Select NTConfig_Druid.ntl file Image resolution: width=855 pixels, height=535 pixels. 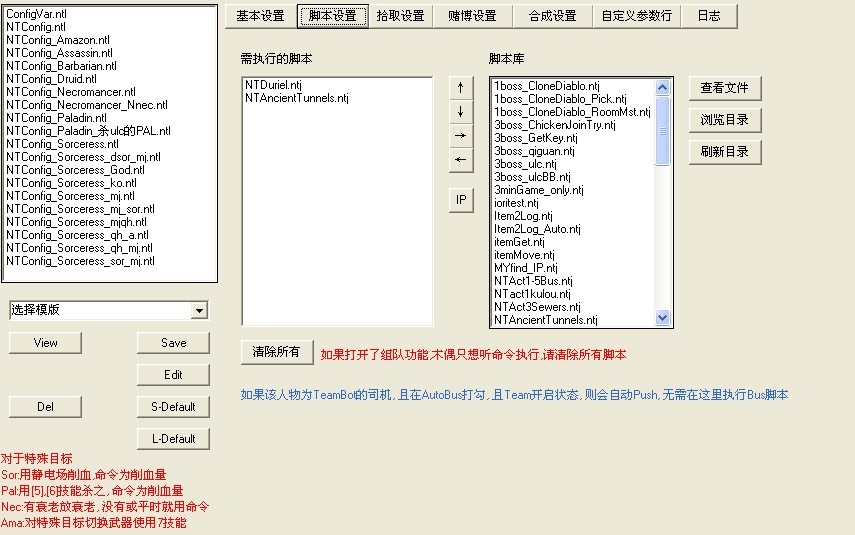[x=51, y=79]
